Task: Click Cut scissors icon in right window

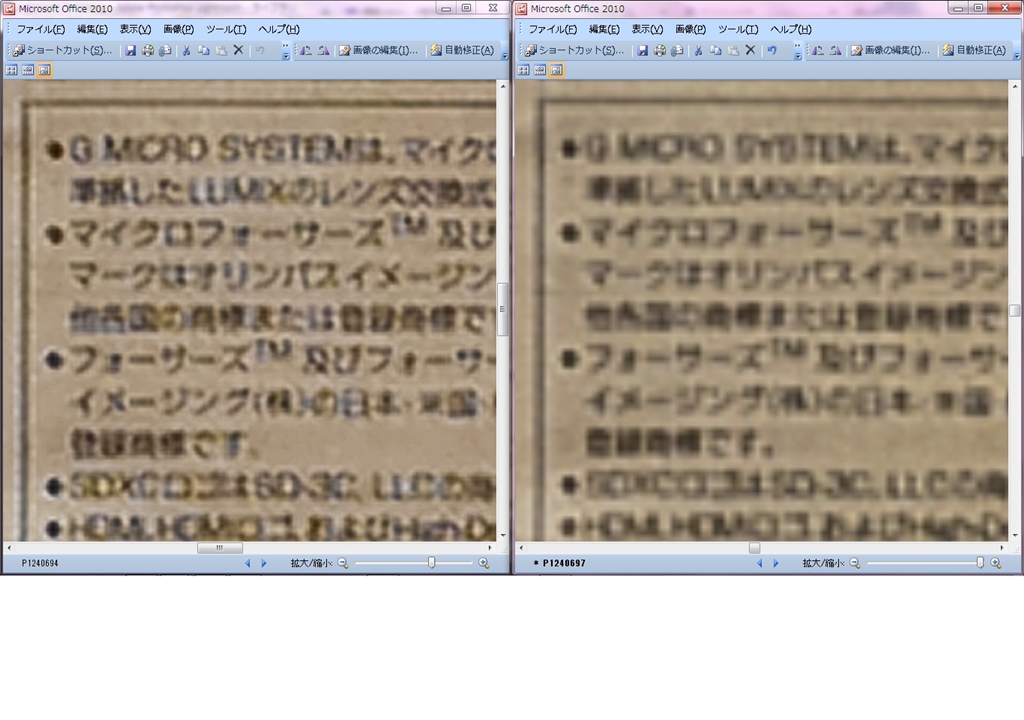Action: (x=698, y=50)
